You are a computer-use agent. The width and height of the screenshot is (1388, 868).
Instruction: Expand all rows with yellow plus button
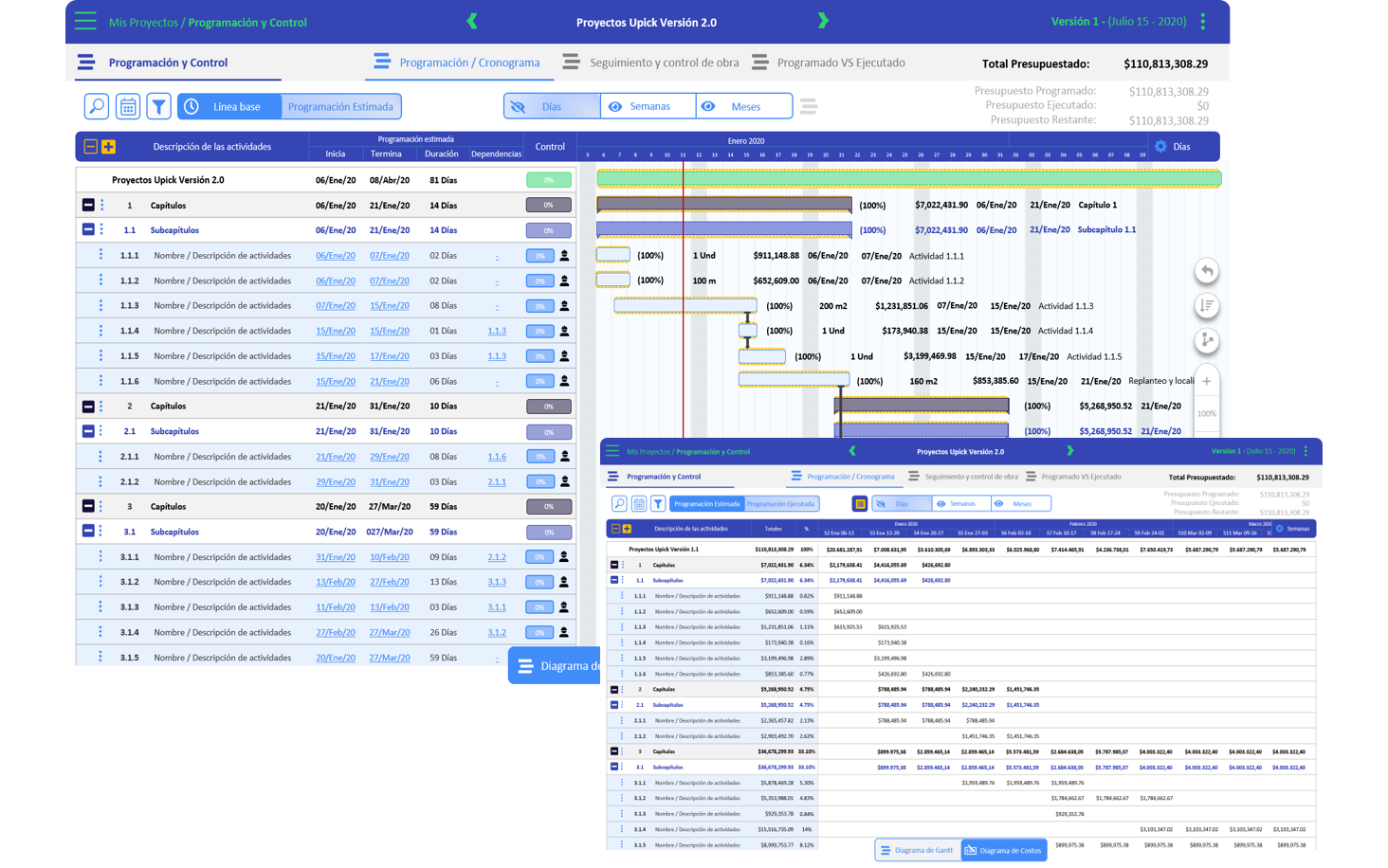click(x=108, y=147)
